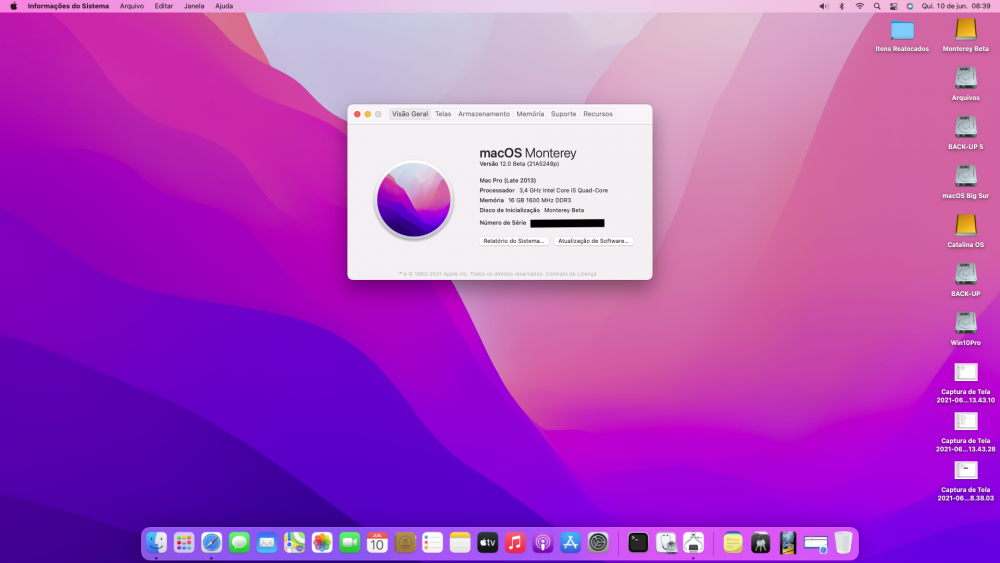Open Music in the Dock

point(515,543)
